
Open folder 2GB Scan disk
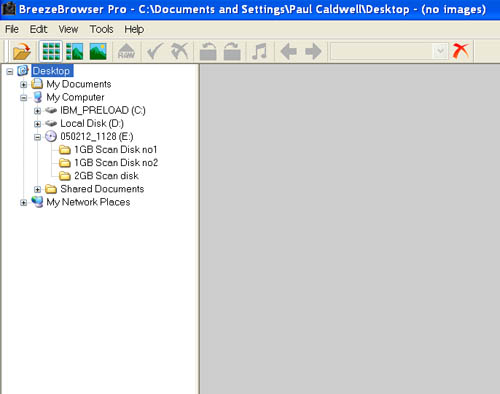pyautogui.click(x=106, y=176)
